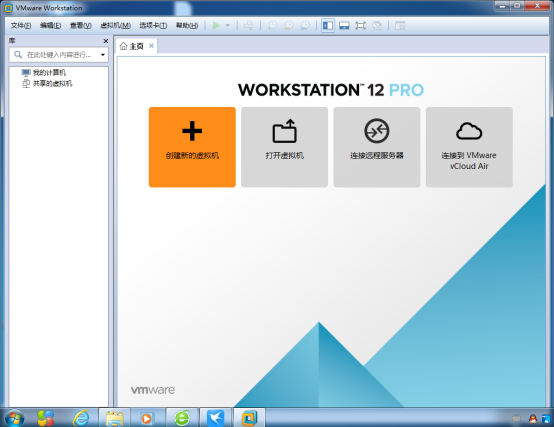Click 打开虚拟机 tile
Screen dimensions: 554x427
click(284, 147)
